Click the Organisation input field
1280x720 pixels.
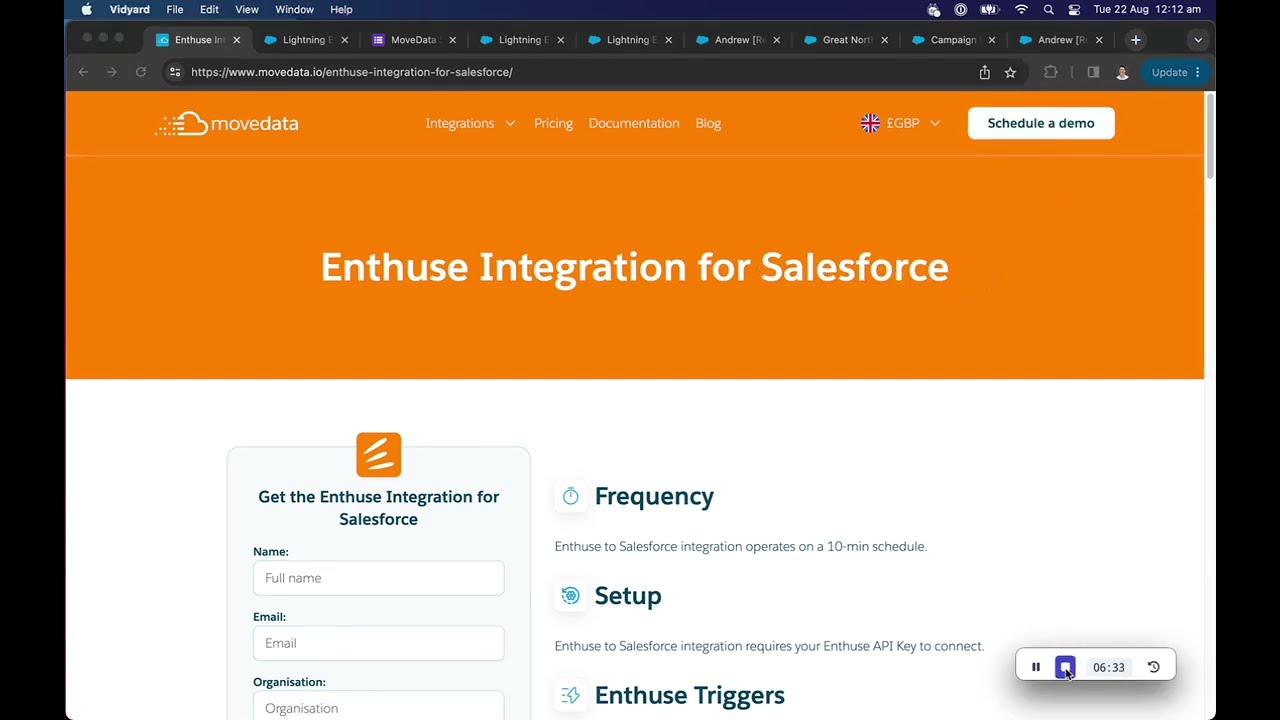tap(379, 706)
